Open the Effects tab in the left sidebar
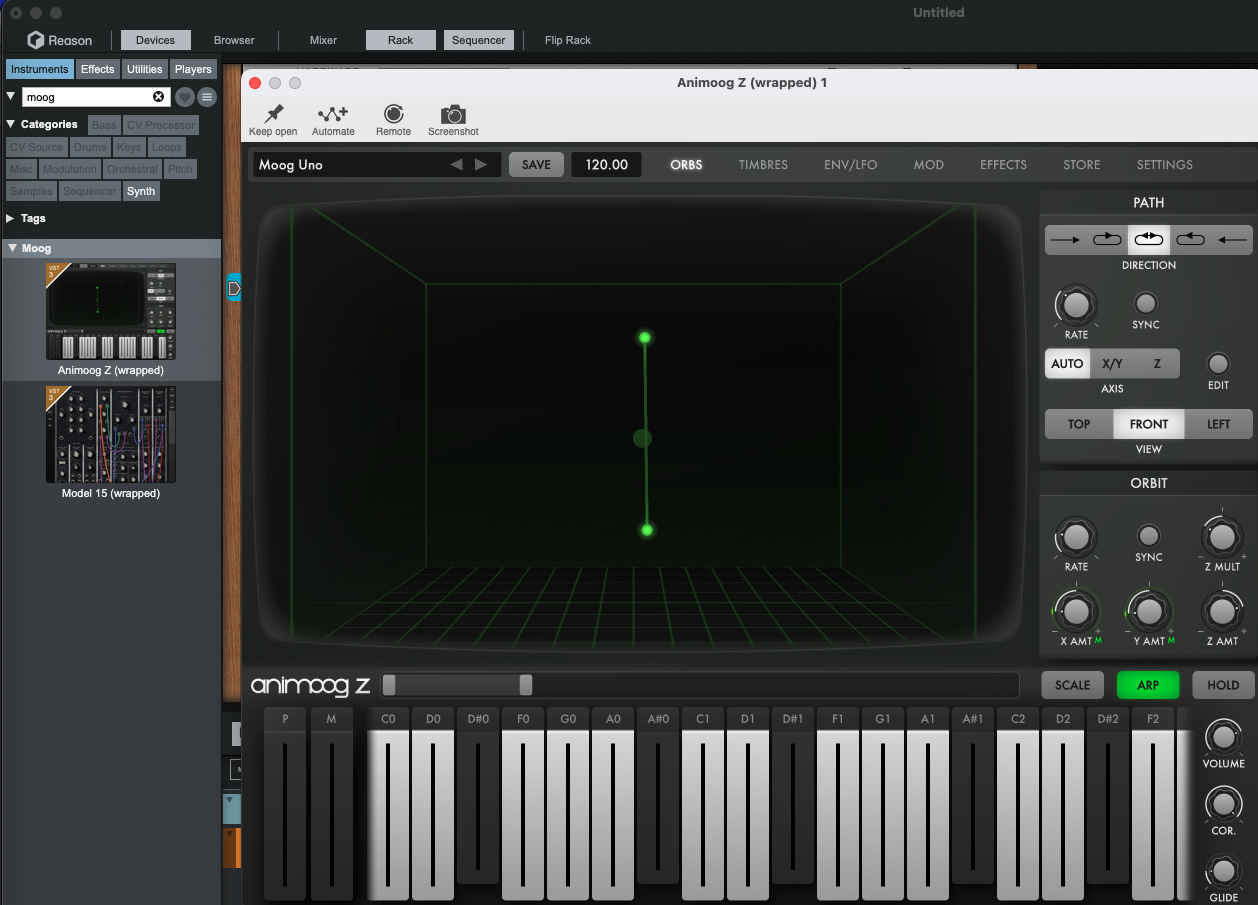This screenshot has height=905, width=1258. (97, 69)
